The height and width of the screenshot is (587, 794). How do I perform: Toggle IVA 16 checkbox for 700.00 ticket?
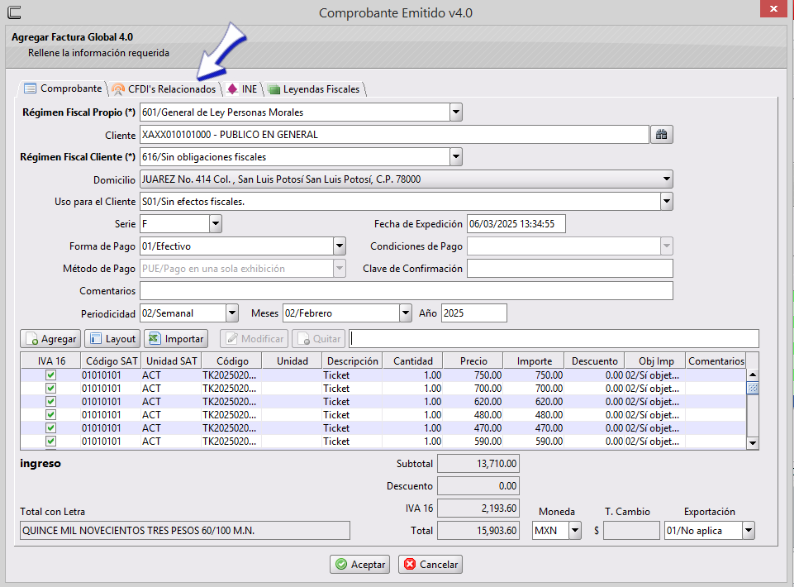[51, 388]
